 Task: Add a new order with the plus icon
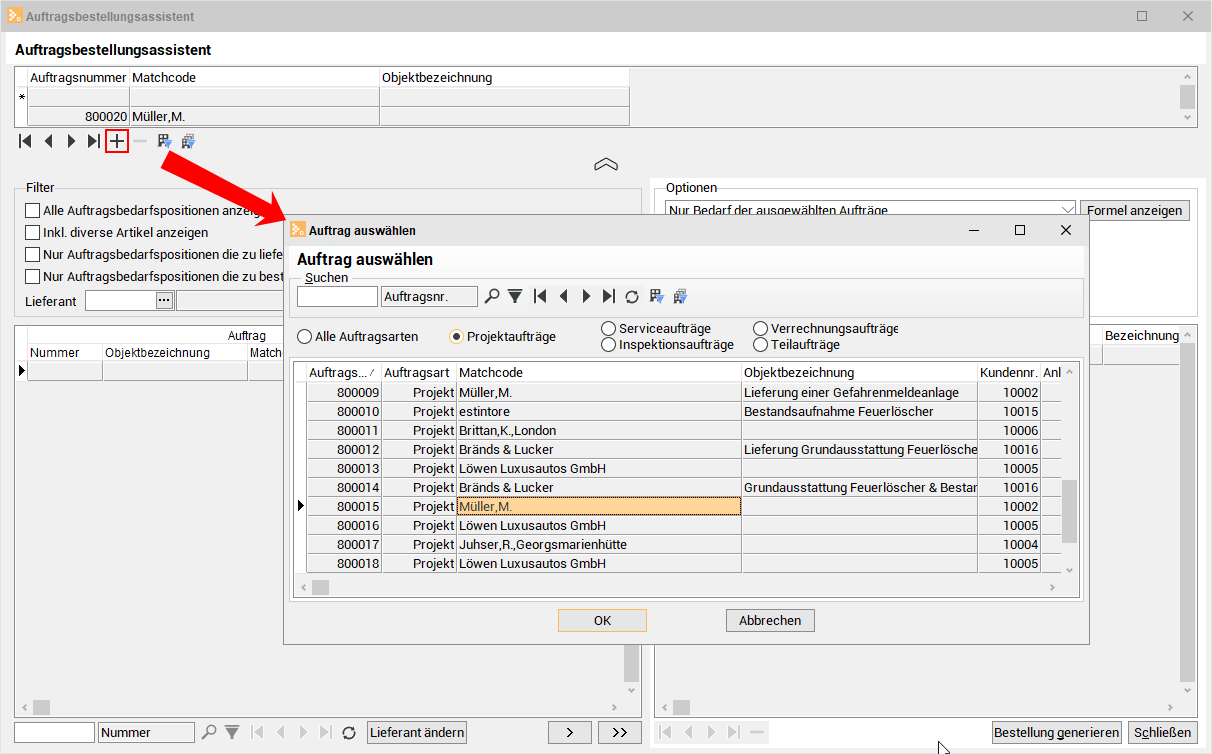(117, 142)
